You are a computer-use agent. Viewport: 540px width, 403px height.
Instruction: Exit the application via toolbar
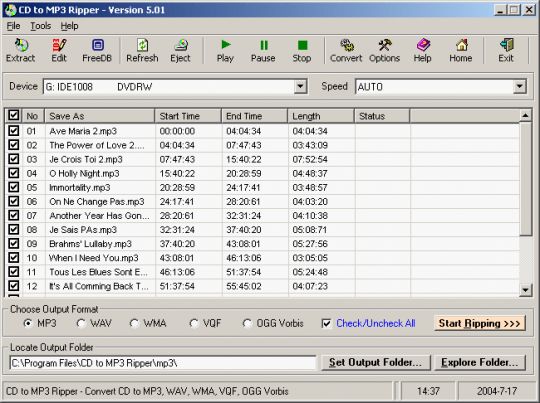(x=506, y=51)
